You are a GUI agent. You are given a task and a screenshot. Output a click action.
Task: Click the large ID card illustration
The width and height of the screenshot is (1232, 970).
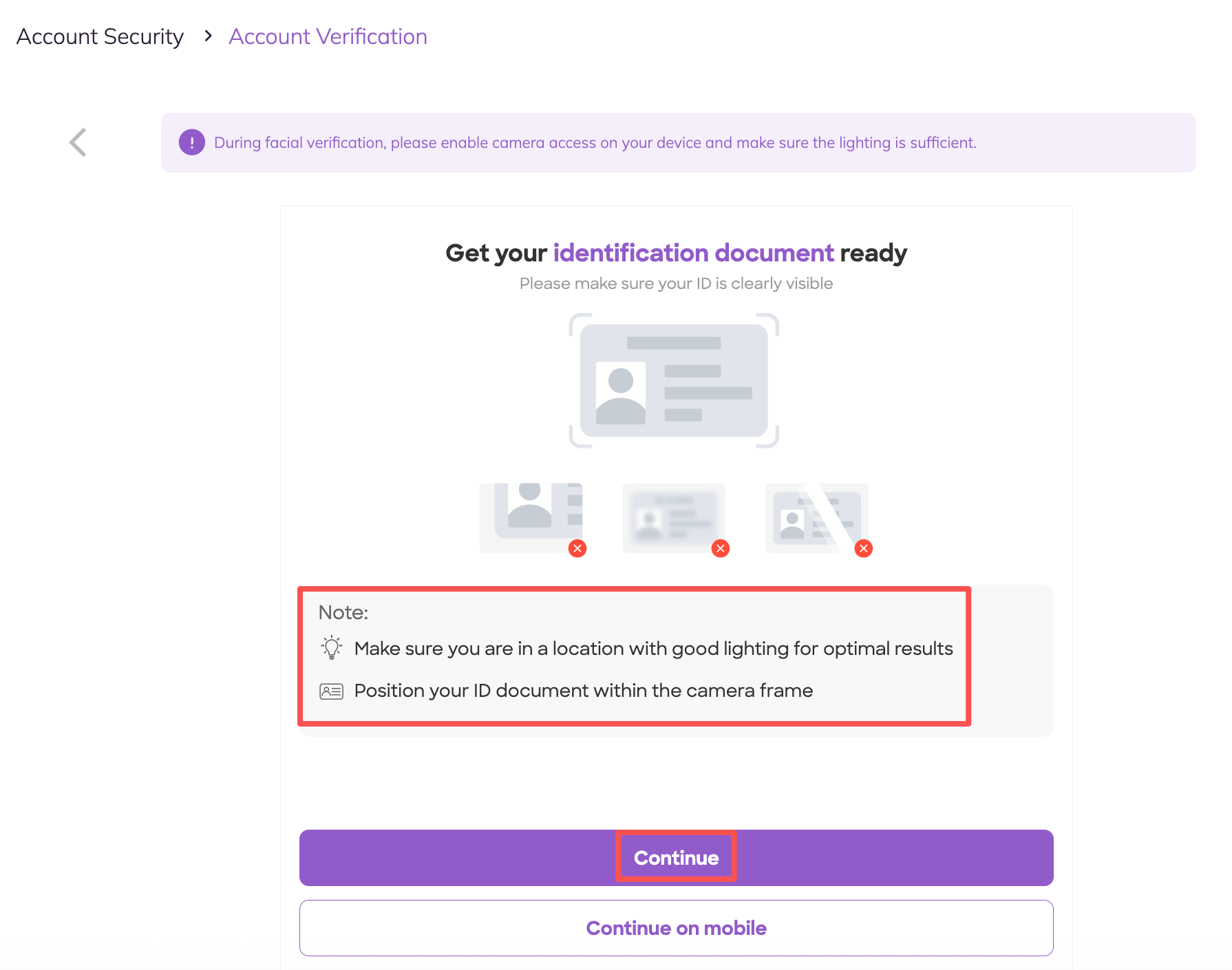[674, 380]
